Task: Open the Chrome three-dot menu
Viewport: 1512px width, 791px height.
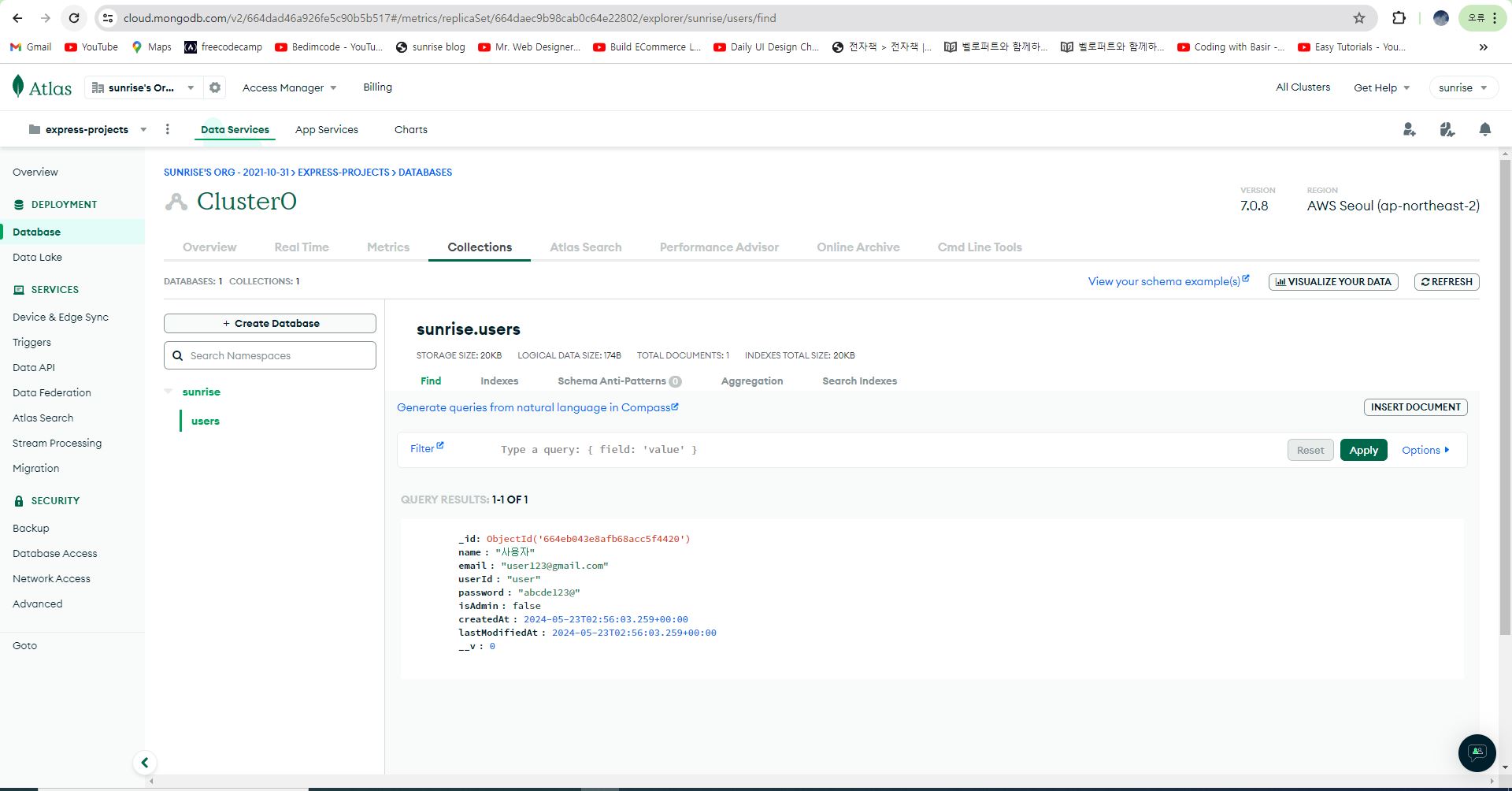Action: click(x=1495, y=18)
